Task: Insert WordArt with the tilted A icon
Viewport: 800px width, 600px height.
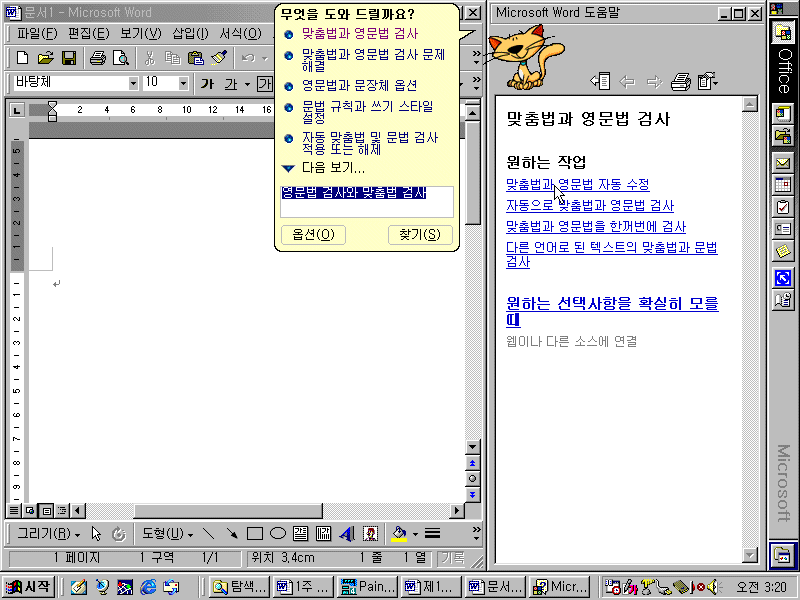Action: 347,534
